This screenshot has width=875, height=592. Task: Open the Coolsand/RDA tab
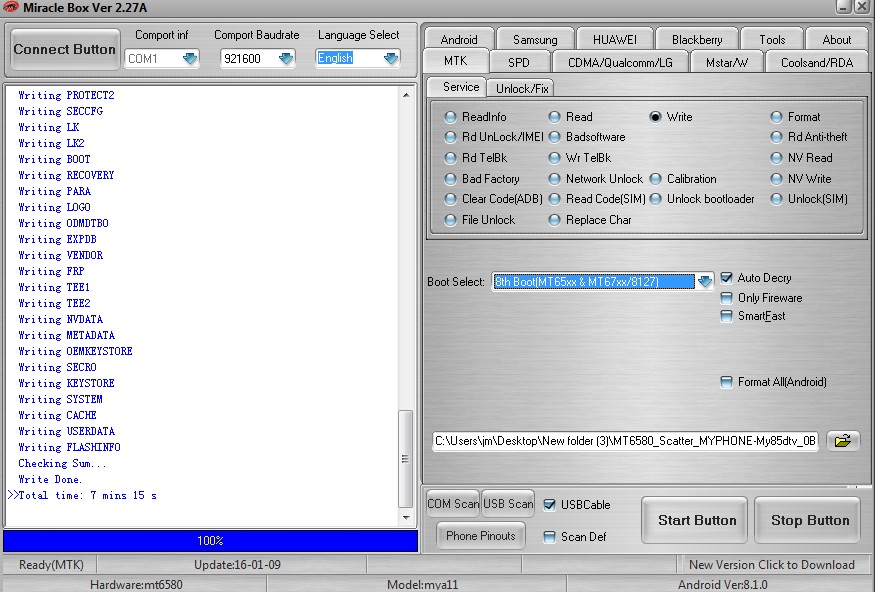click(817, 62)
